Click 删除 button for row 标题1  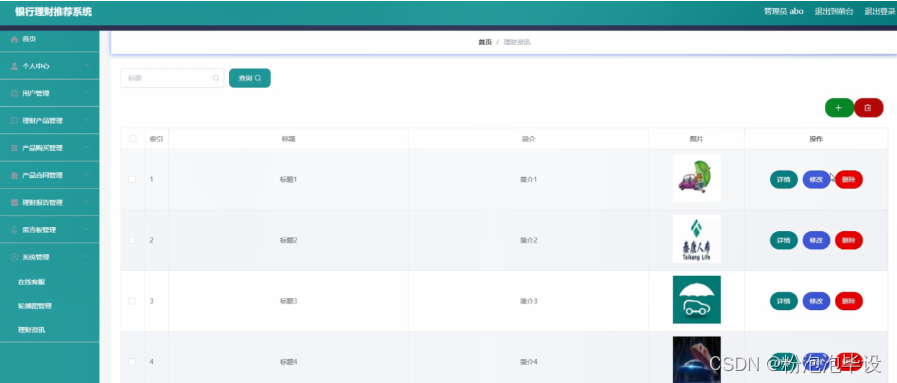click(849, 179)
